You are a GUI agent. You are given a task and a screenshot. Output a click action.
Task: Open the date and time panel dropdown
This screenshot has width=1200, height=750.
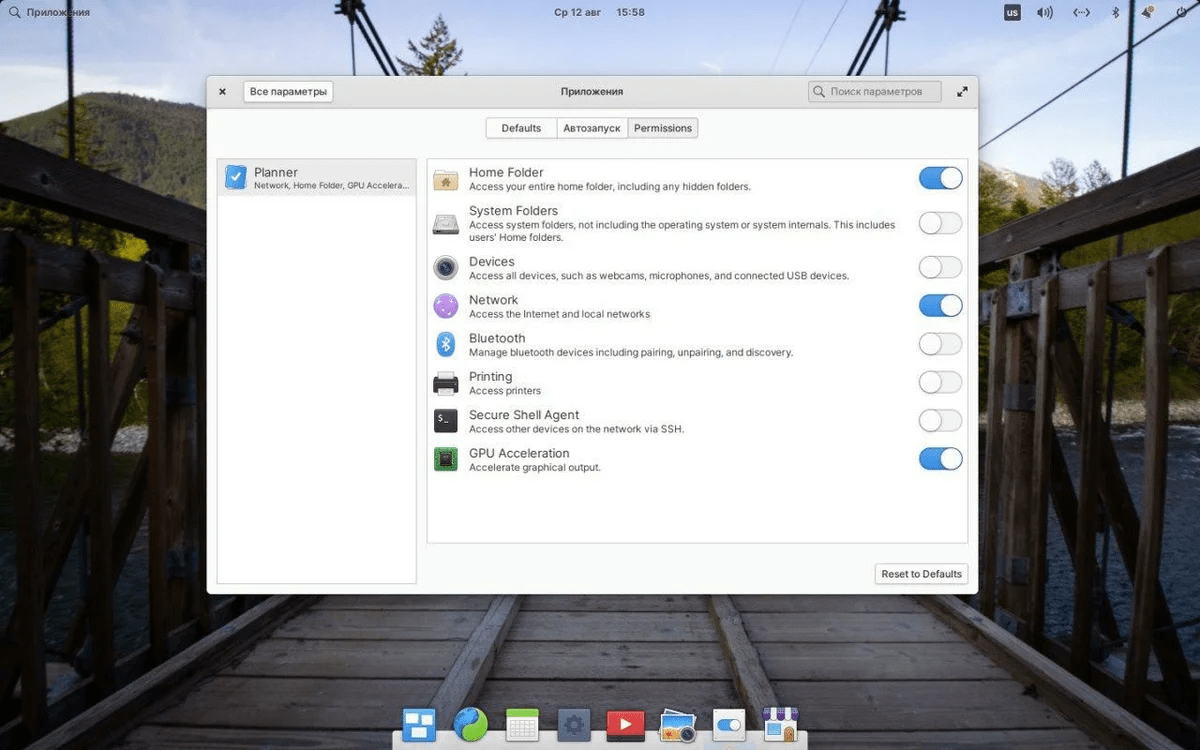599,13
